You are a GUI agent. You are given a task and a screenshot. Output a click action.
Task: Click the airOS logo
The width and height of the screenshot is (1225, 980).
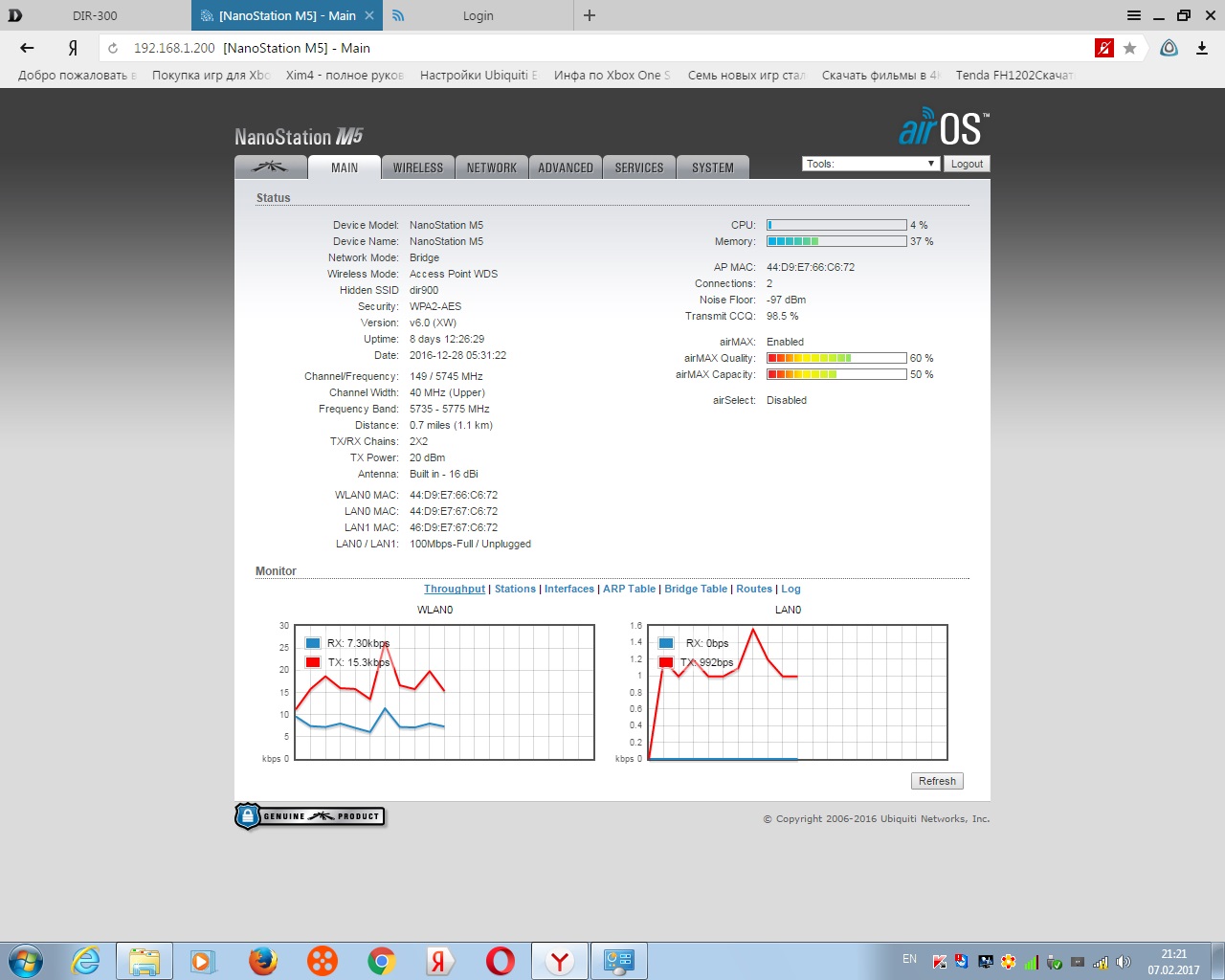(944, 127)
